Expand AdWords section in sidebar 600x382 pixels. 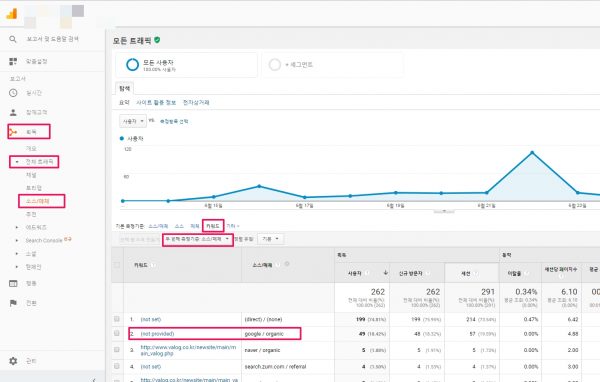(16, 227)
